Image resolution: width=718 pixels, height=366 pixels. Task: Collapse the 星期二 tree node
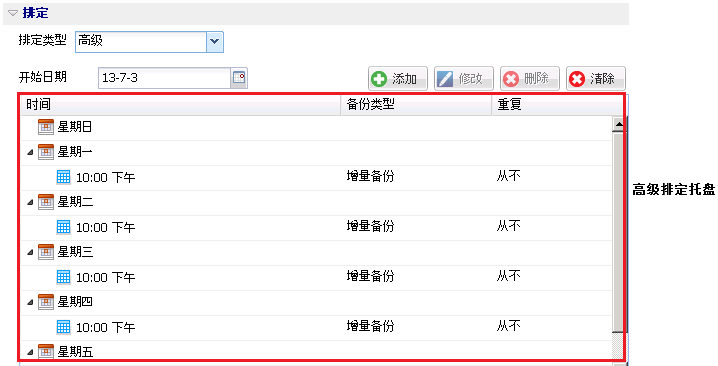30,202
